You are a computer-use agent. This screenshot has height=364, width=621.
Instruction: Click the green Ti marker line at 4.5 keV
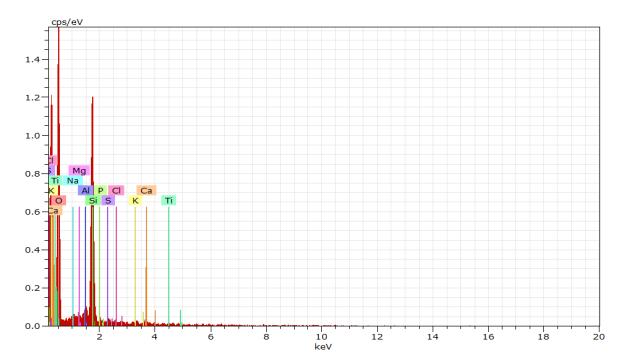pos(169,265)
